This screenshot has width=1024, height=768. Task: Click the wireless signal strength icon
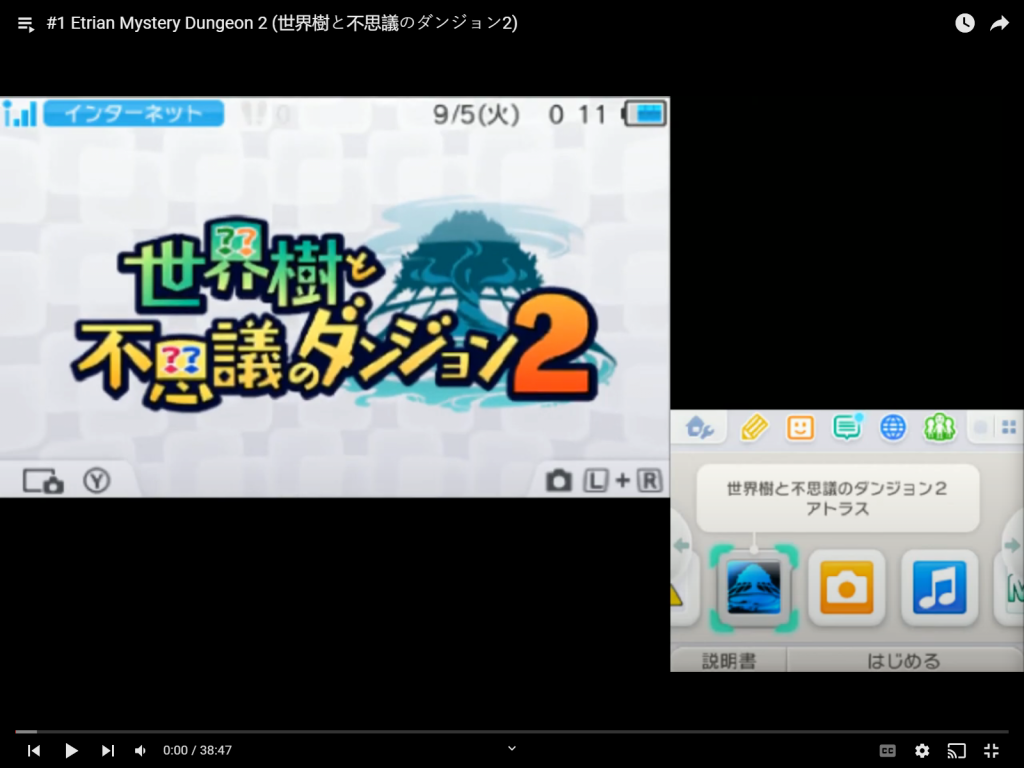pos(20,114)
